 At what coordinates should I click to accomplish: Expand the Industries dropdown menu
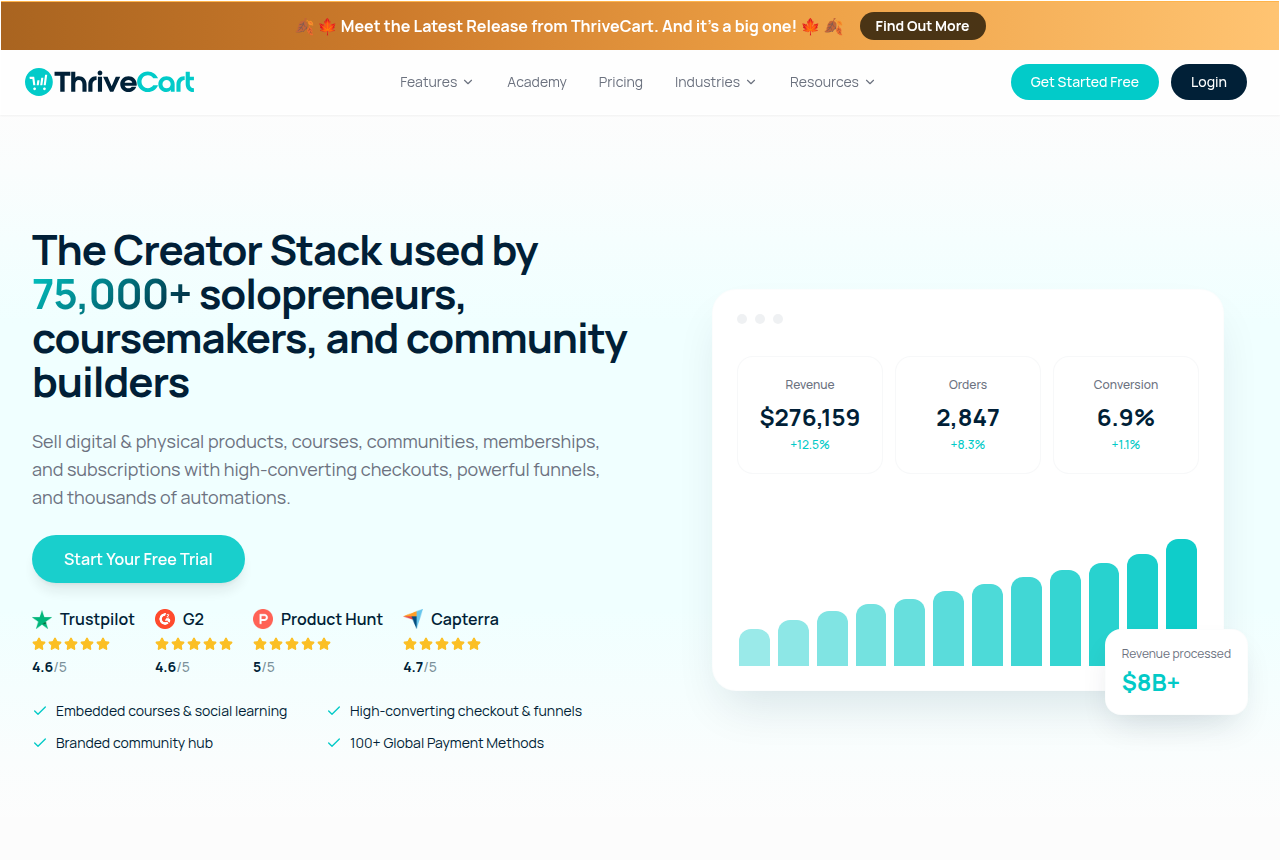pyautogui.click(x=715, y=82)
